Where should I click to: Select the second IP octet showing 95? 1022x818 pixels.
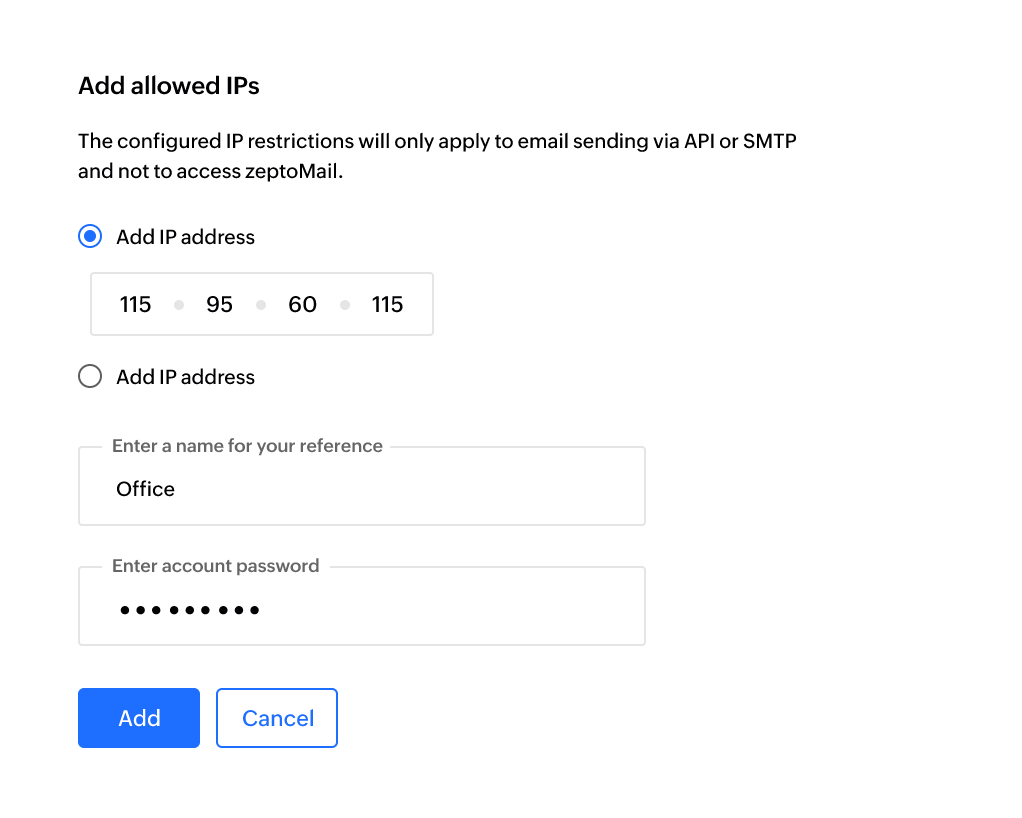pos(219,304)
